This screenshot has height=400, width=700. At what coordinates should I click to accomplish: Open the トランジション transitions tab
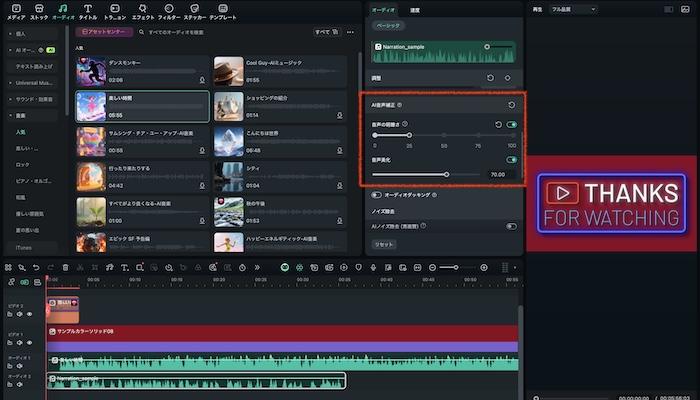pyautogui.click(x=115, y=12)
